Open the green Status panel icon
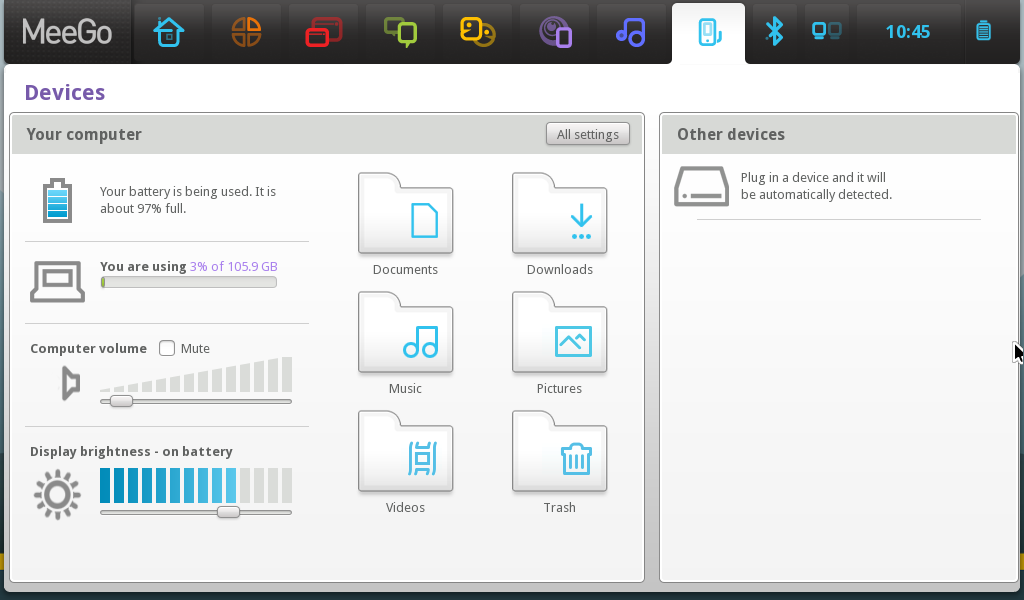 399,31
